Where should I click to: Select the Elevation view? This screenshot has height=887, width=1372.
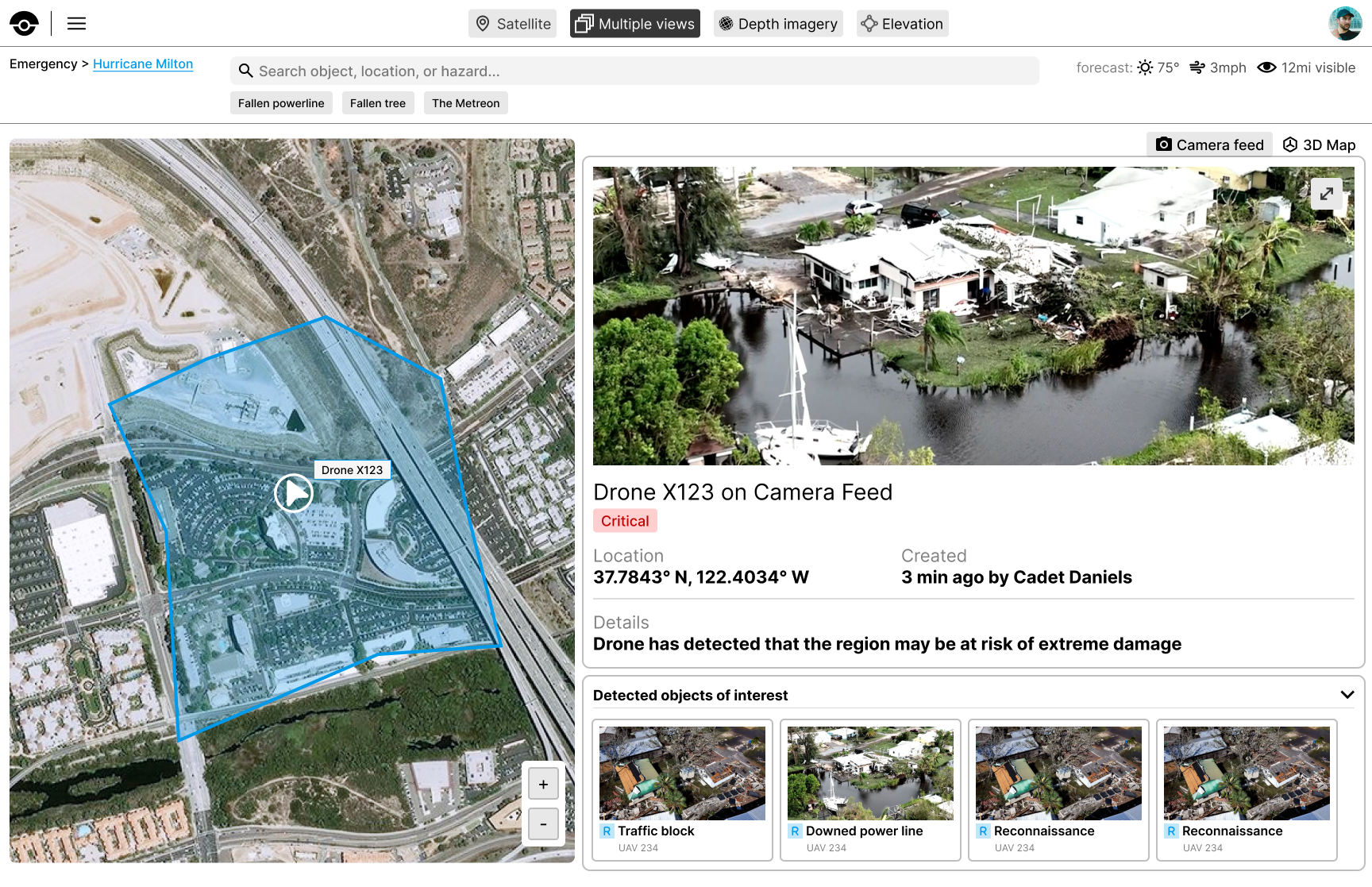coord(903,24)
